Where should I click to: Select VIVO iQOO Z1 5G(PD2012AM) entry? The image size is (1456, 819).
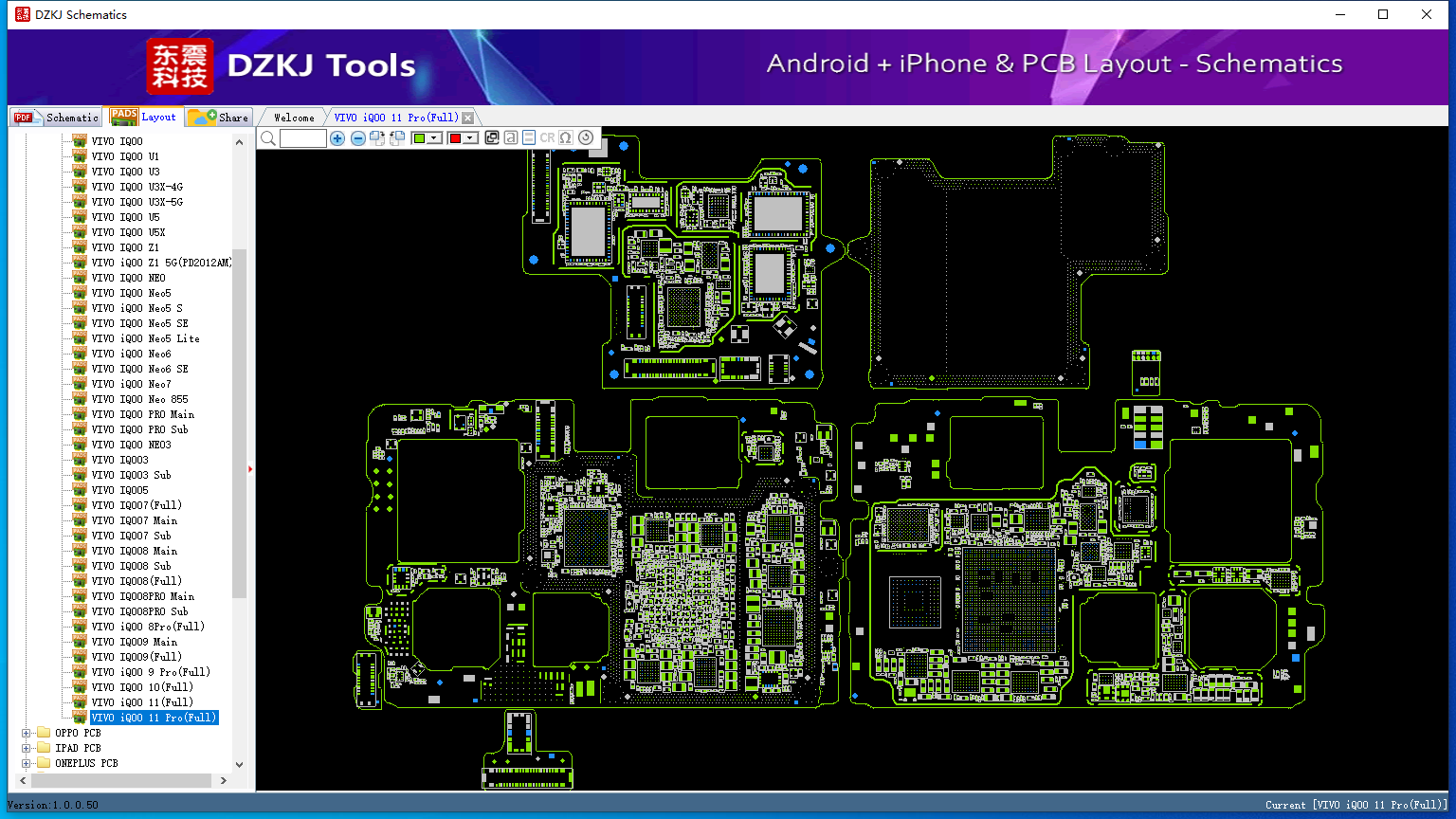161,263
